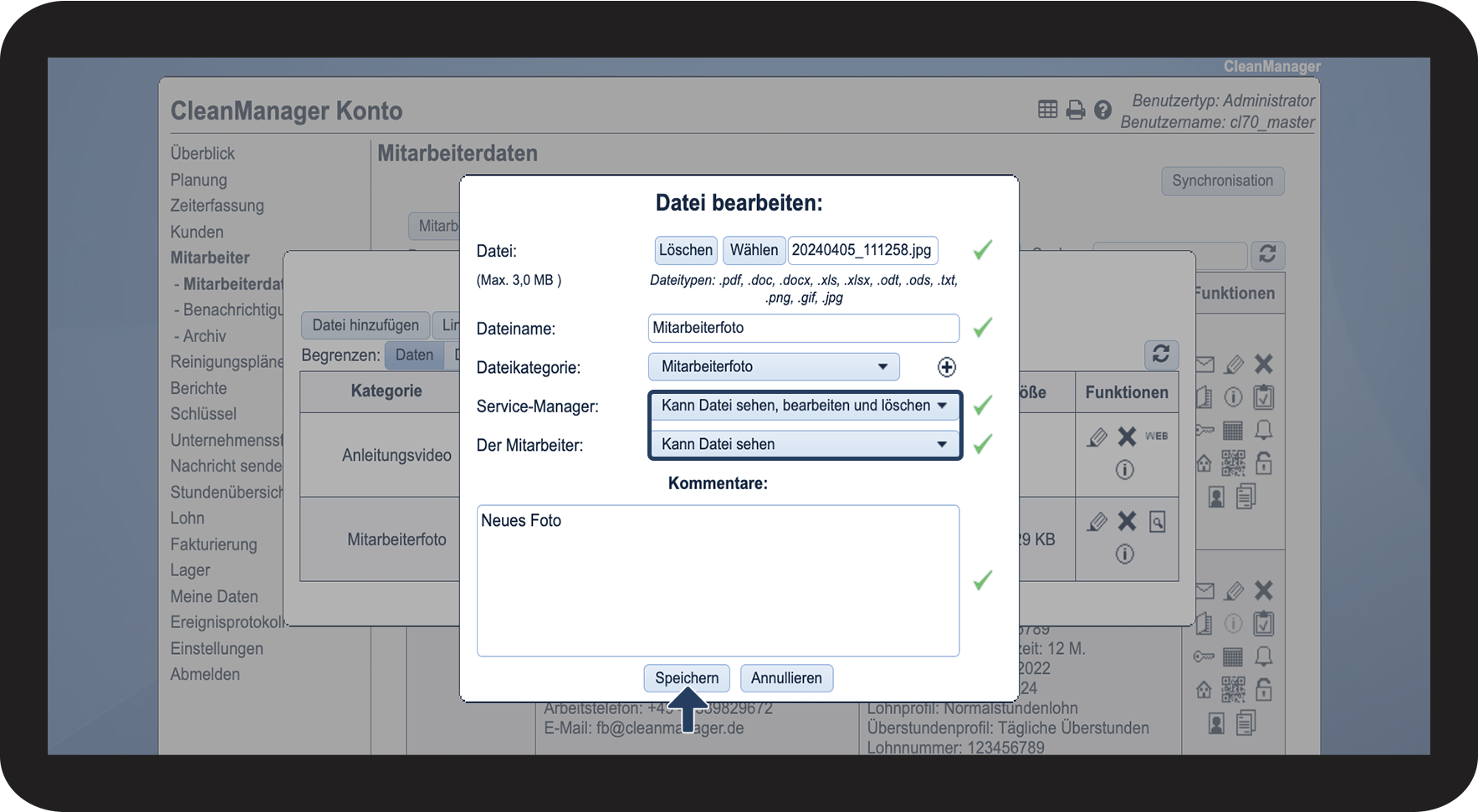Click the printer icon in the header
Viewport: 1478px width, 812px height.
[x=1076, y=110]
